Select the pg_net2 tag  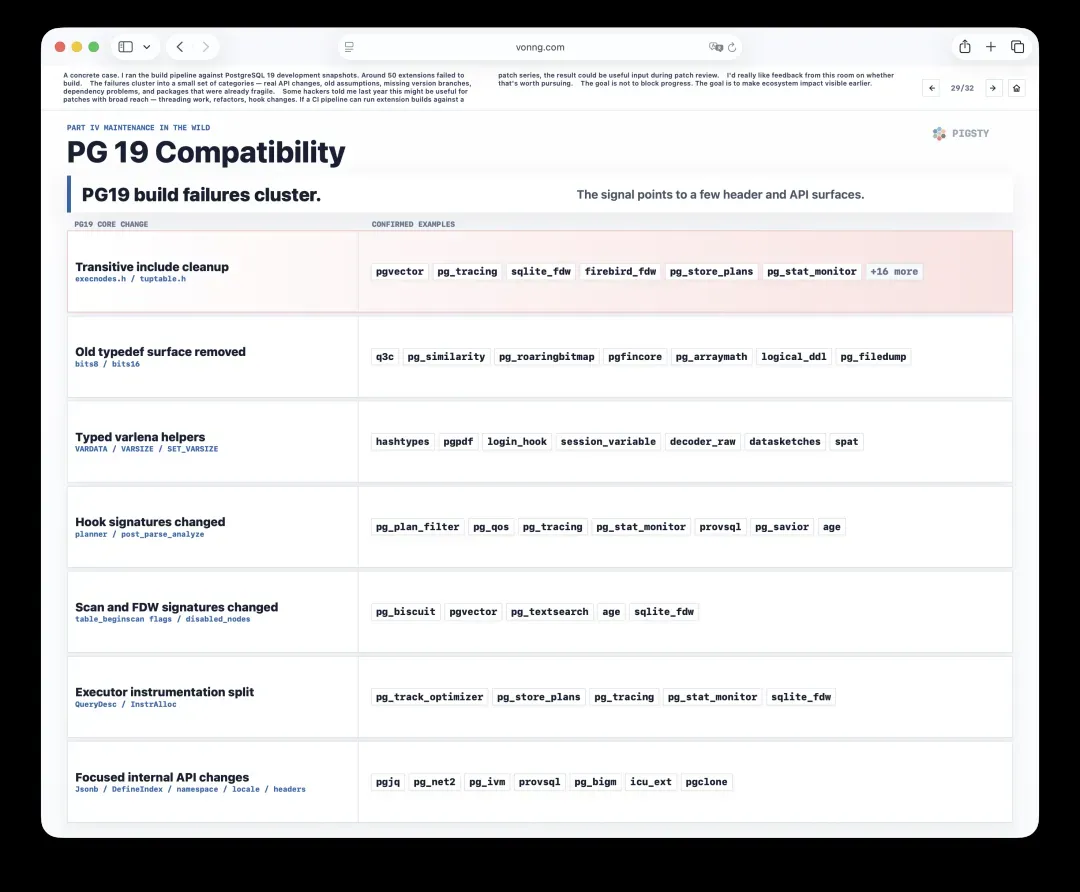coord(435,782)
